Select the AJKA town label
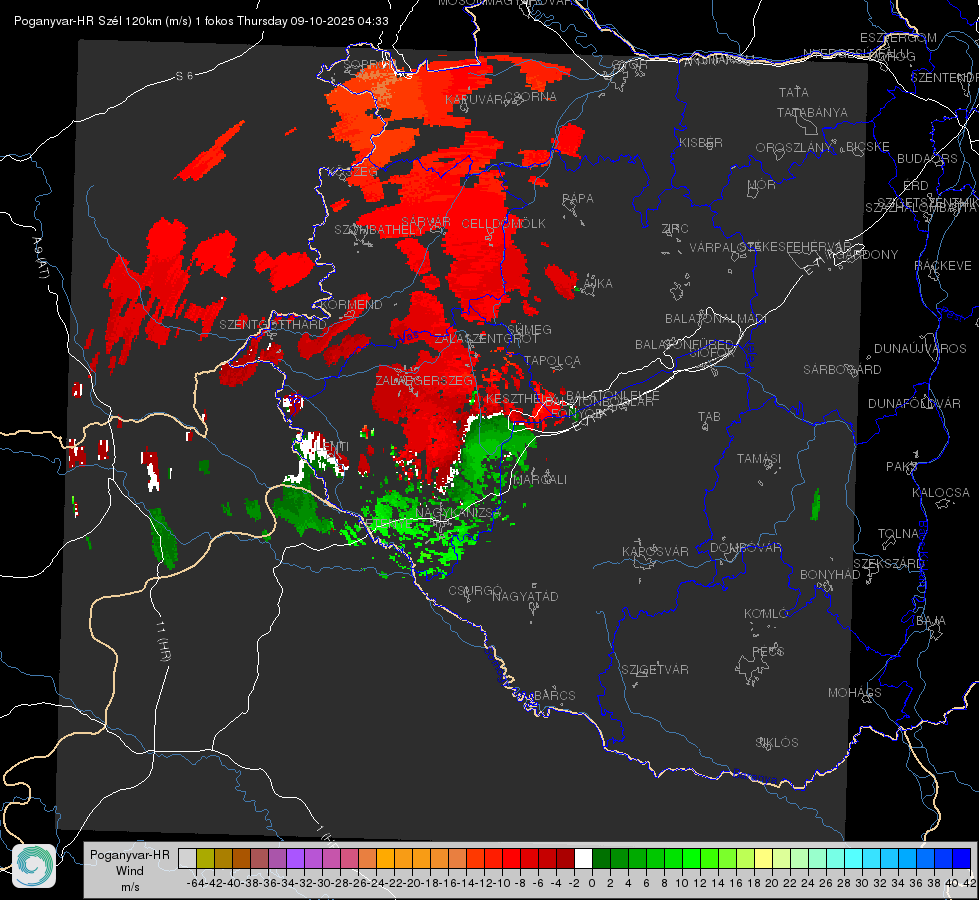The height and width of the screenshot is (900, 979). click(x=598, y=284)
